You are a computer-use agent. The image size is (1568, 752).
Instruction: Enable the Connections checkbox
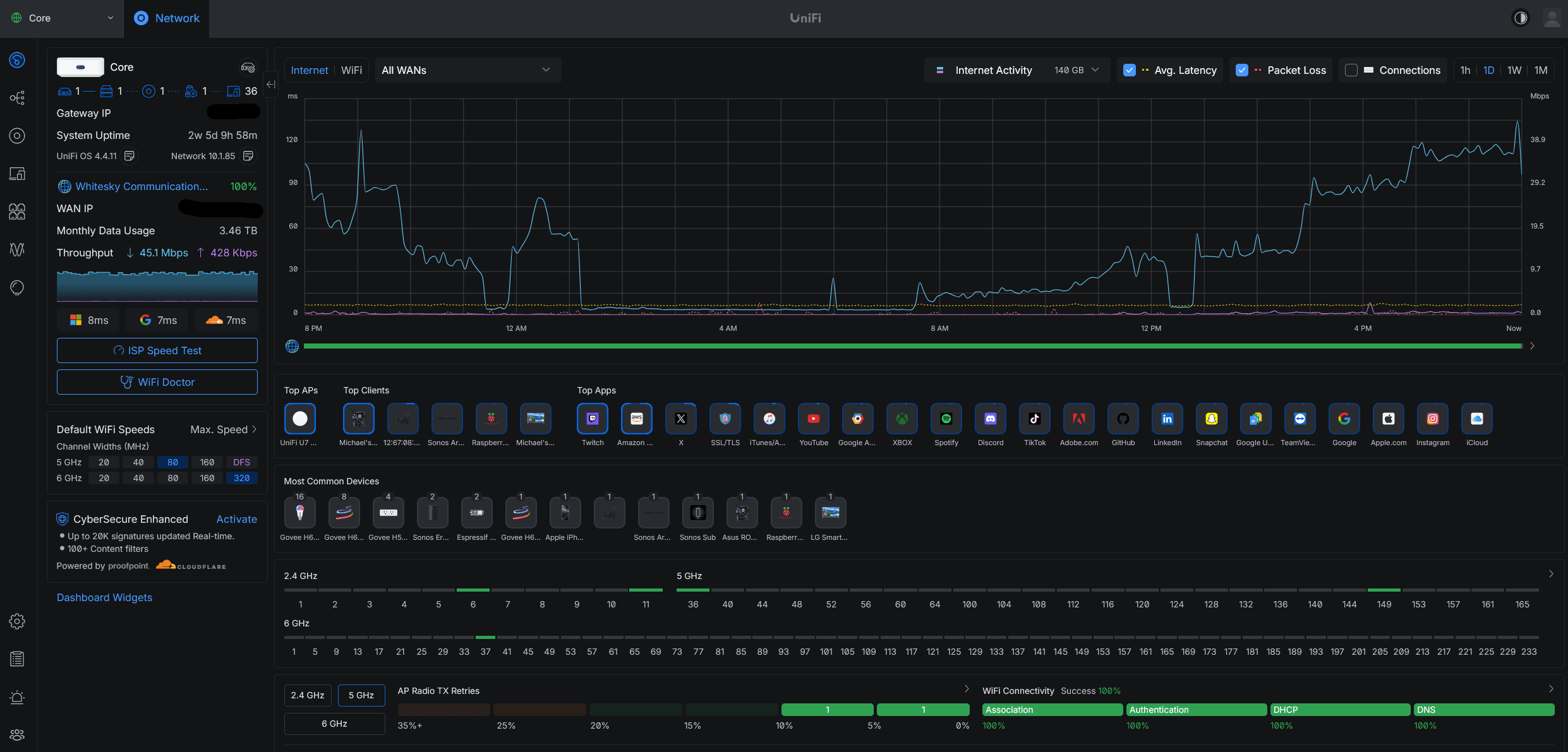click(1351, 70)
